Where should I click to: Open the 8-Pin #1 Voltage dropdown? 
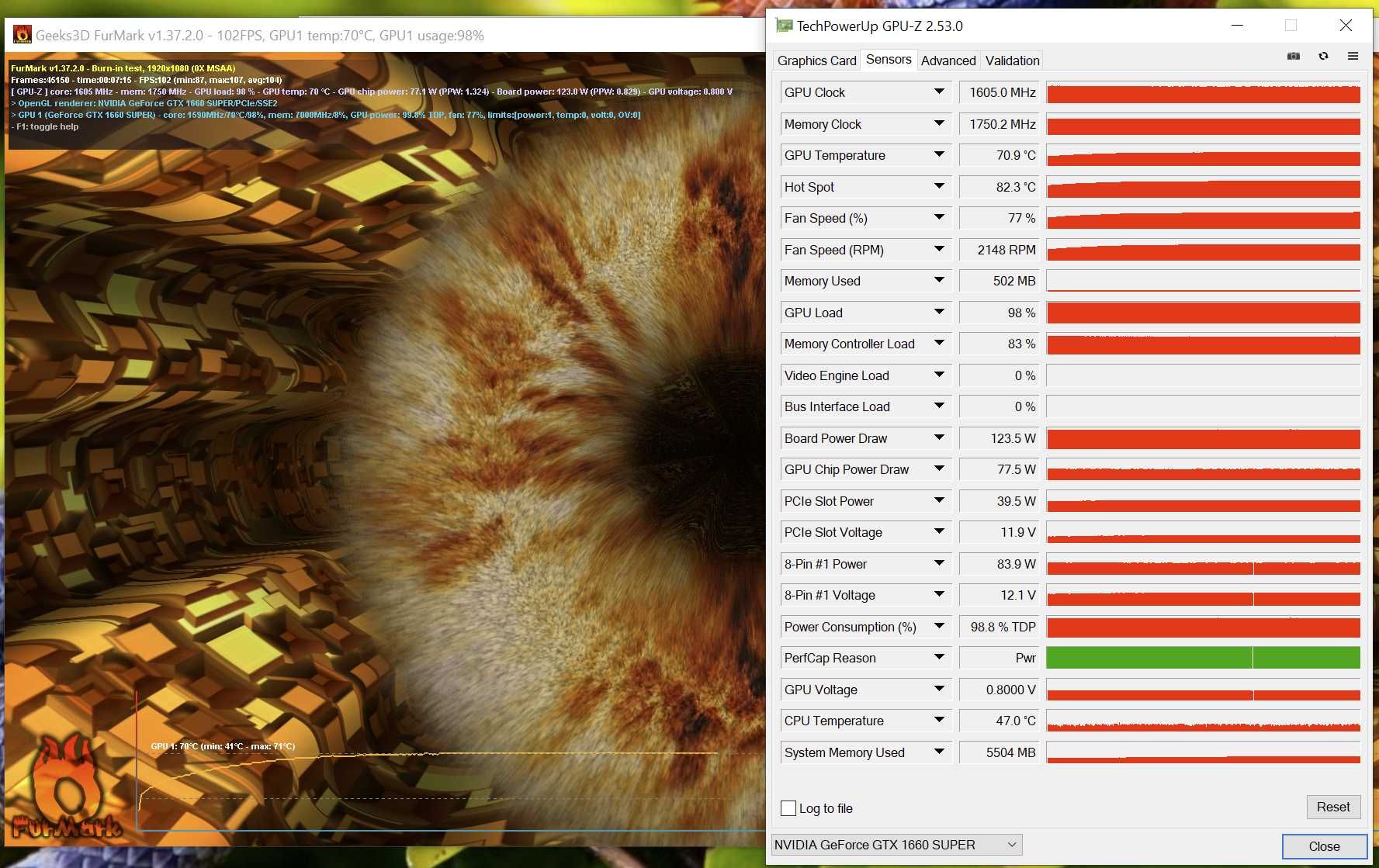(939, 595)
